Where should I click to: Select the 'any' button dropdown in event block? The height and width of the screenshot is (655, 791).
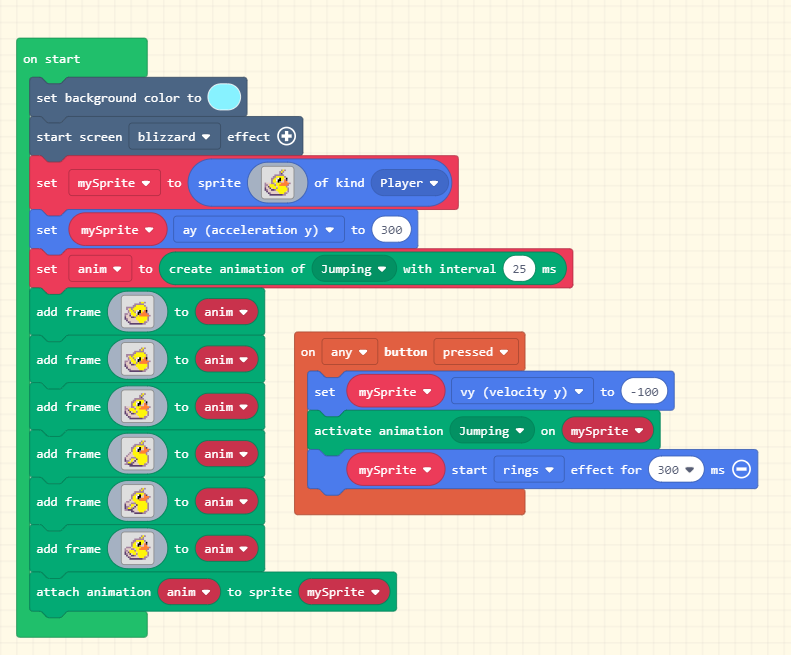point(349,352)
